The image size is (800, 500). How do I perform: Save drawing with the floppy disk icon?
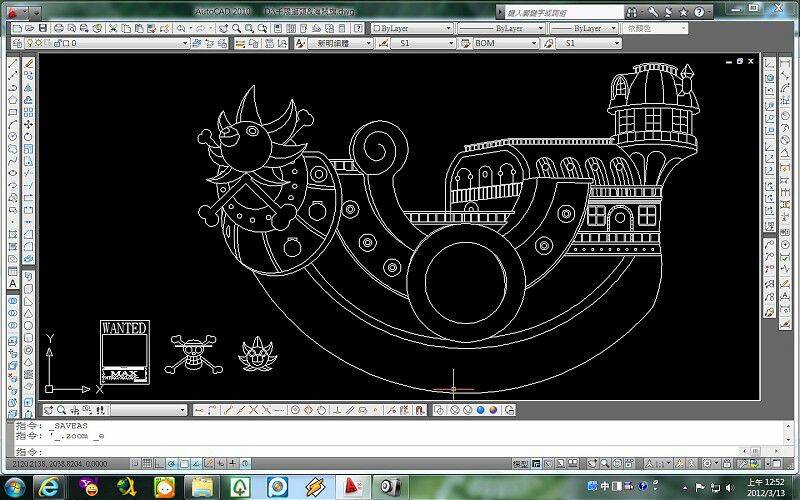tap(43, 29)
